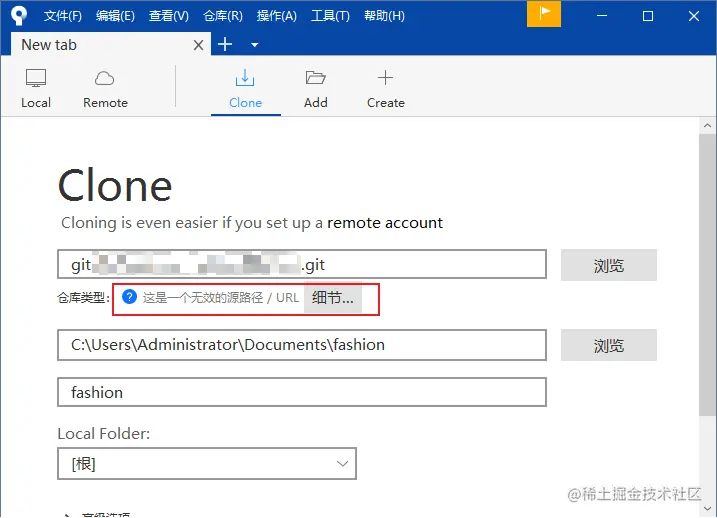Open the 帮助(H) menu
This screenshot has width=717, height=518.
click(384, 16)
